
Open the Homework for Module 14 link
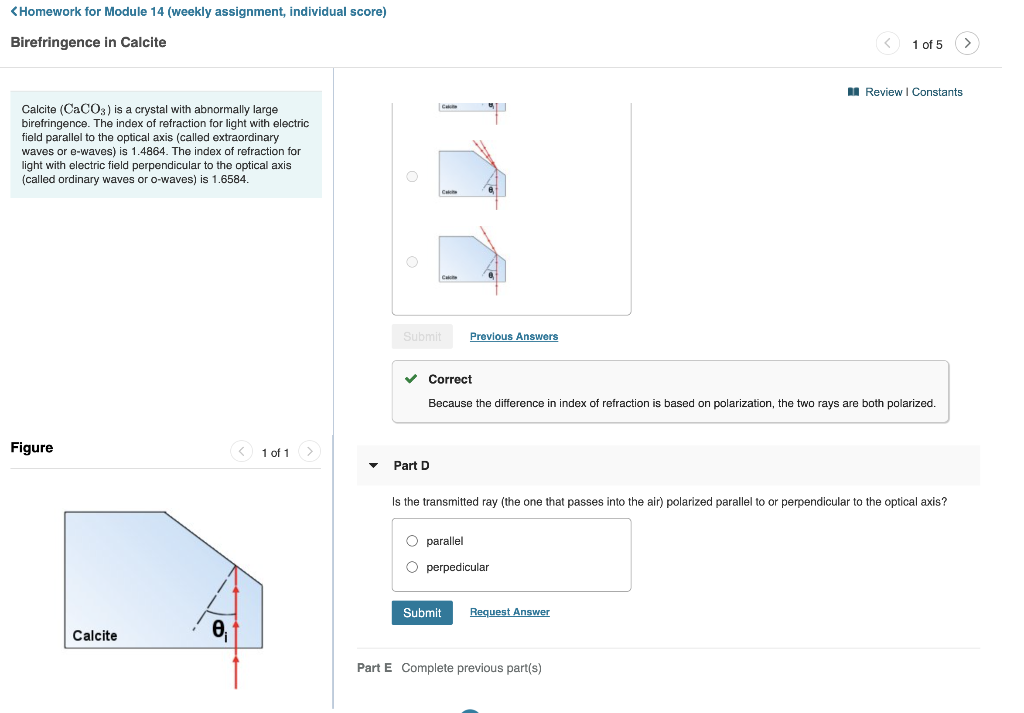click(202, 11)
